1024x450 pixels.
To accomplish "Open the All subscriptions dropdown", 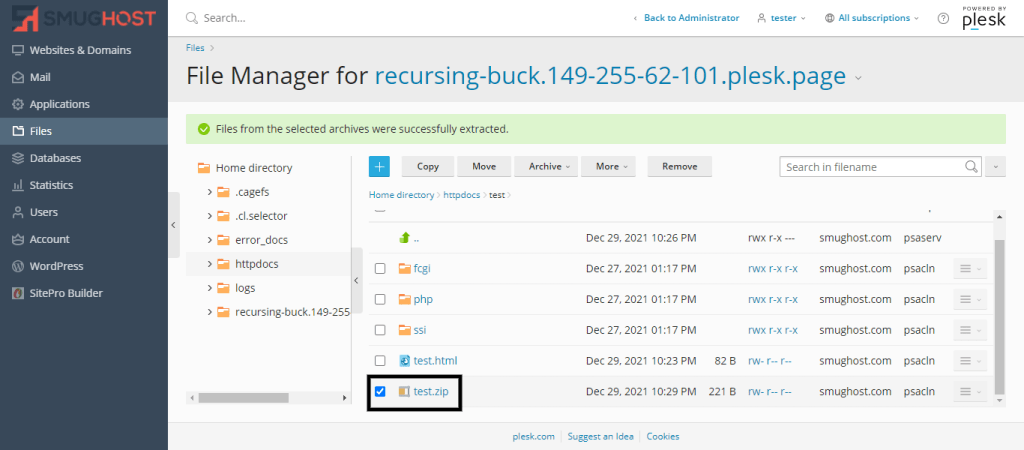I will pyautogui.click(x=872, y=18).
